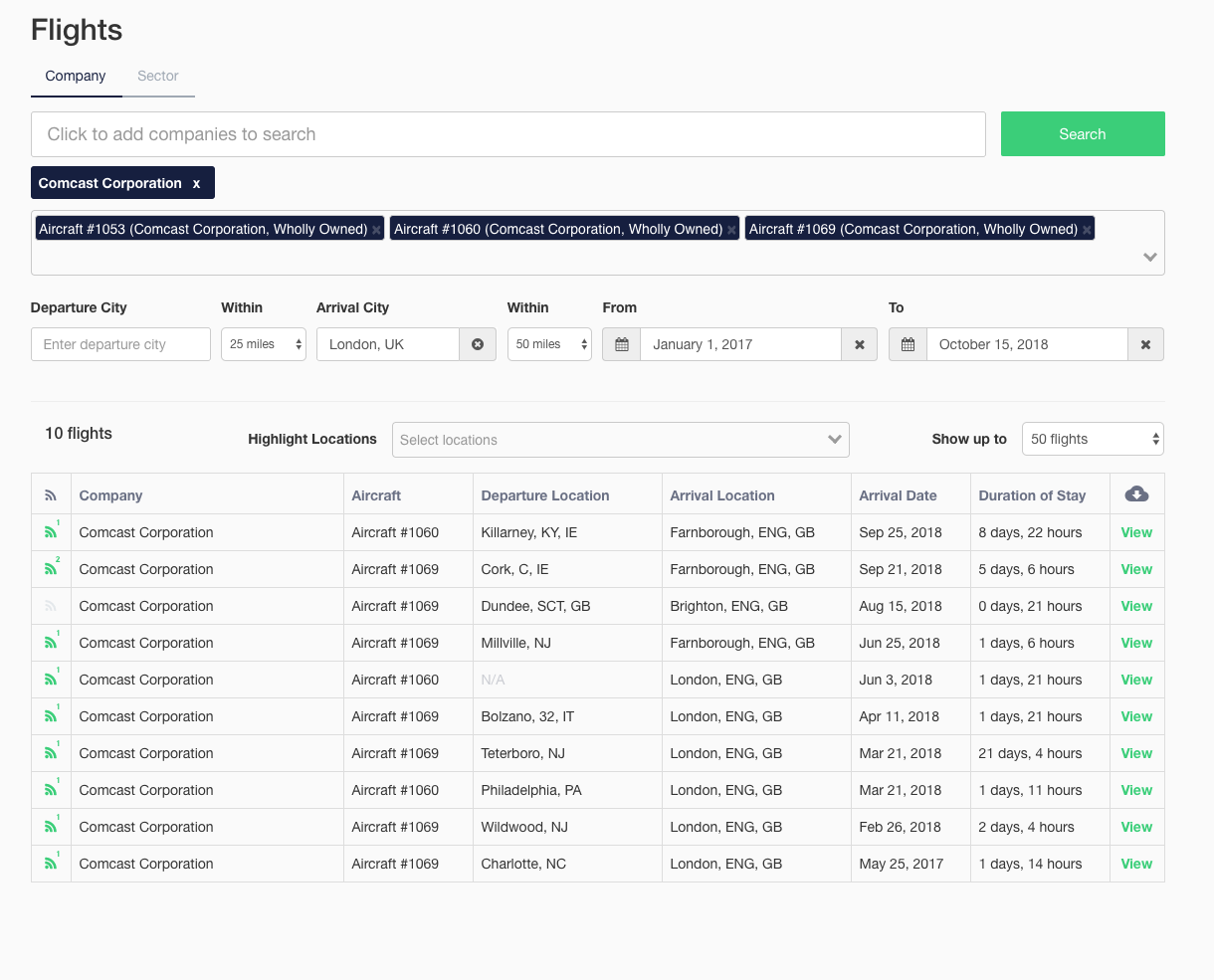Click the feed icon in the Killarney, KY, IE row
1214x980 pixels.
point(51,532)
